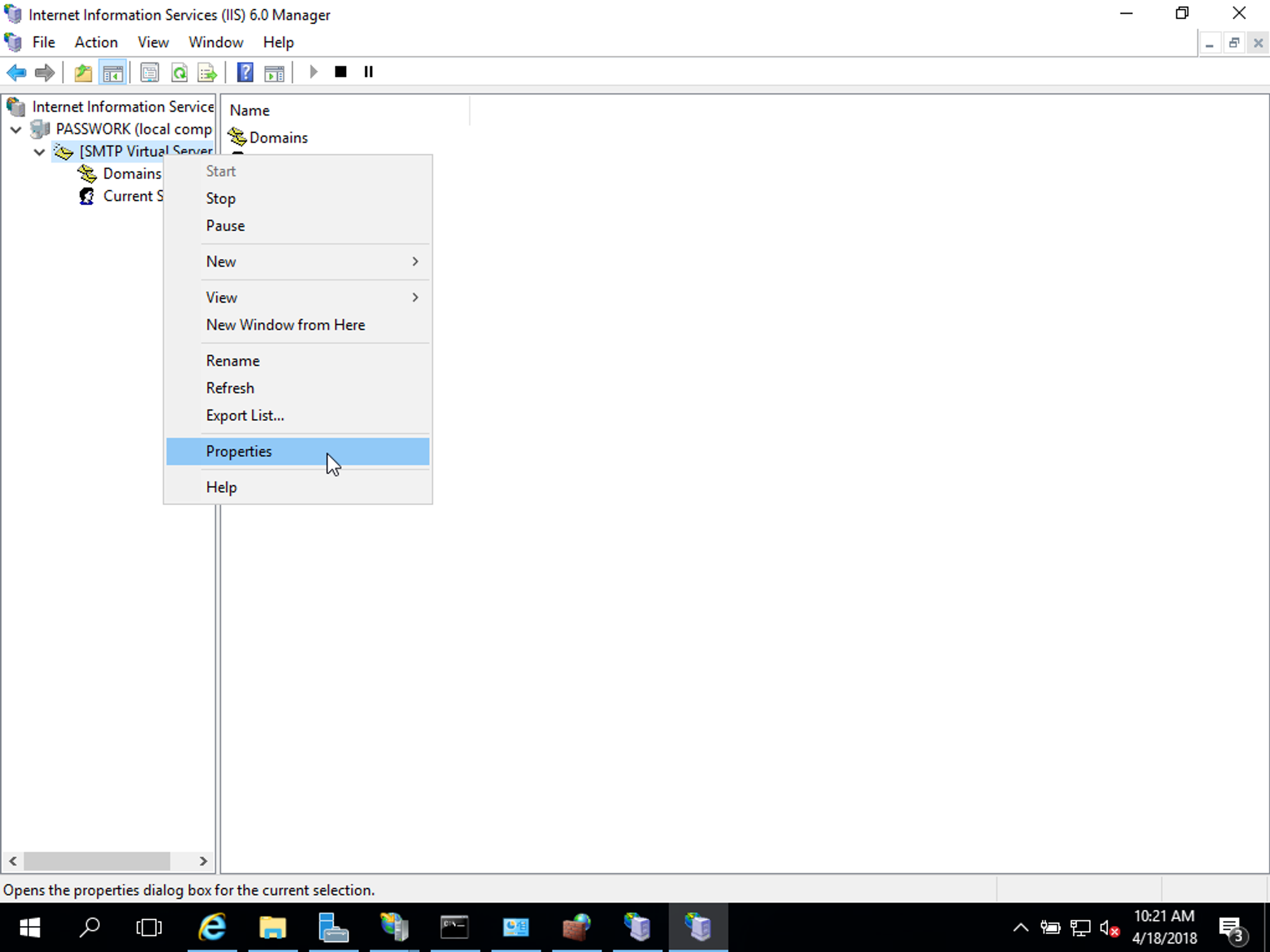Viewport: 1270px width, 952px height.
Task: Open Properties using the toolbar properties icon
Action: pyautogui.click(x=150, y=72)
